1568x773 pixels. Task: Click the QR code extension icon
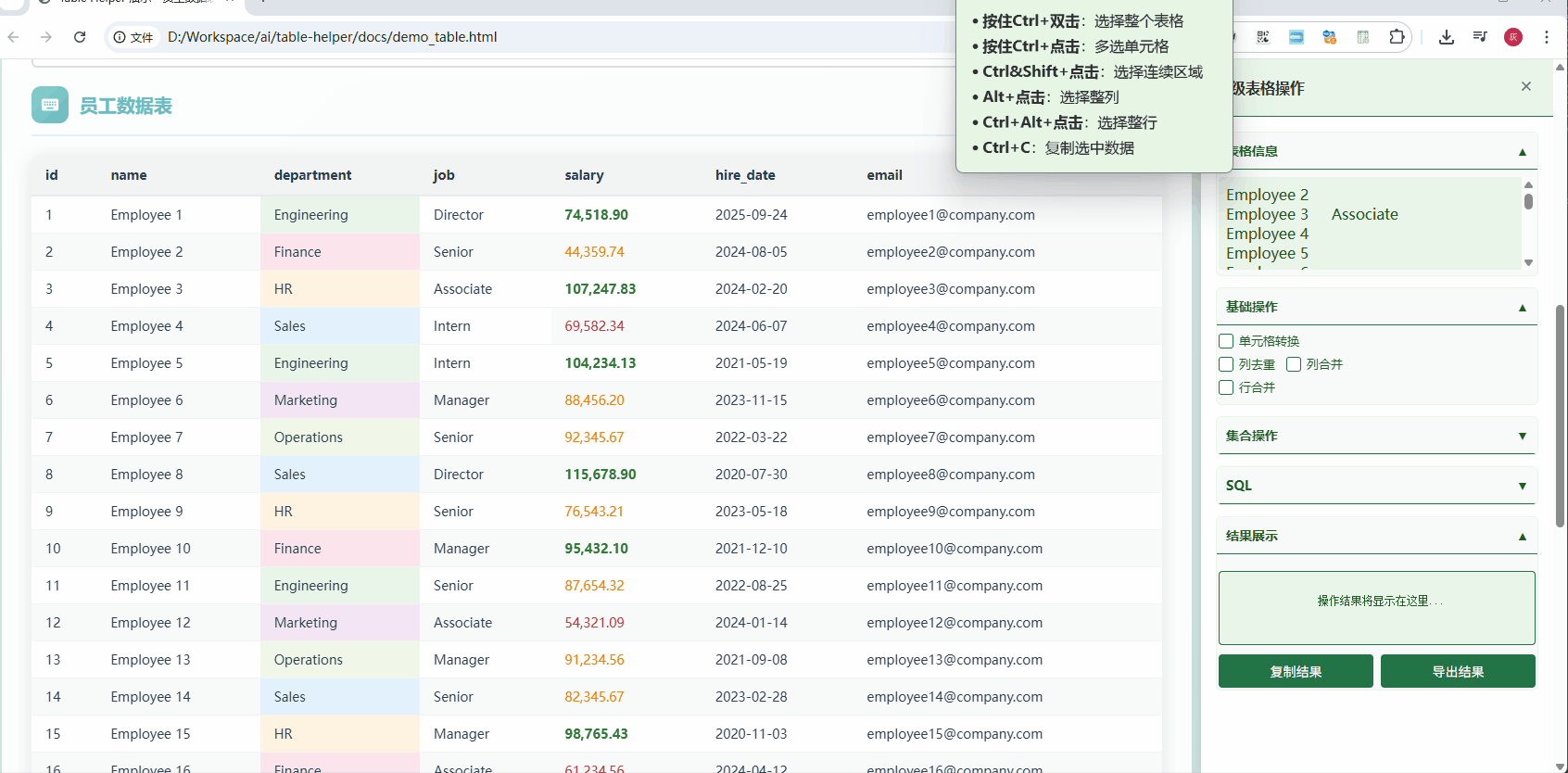(1262, 37)
